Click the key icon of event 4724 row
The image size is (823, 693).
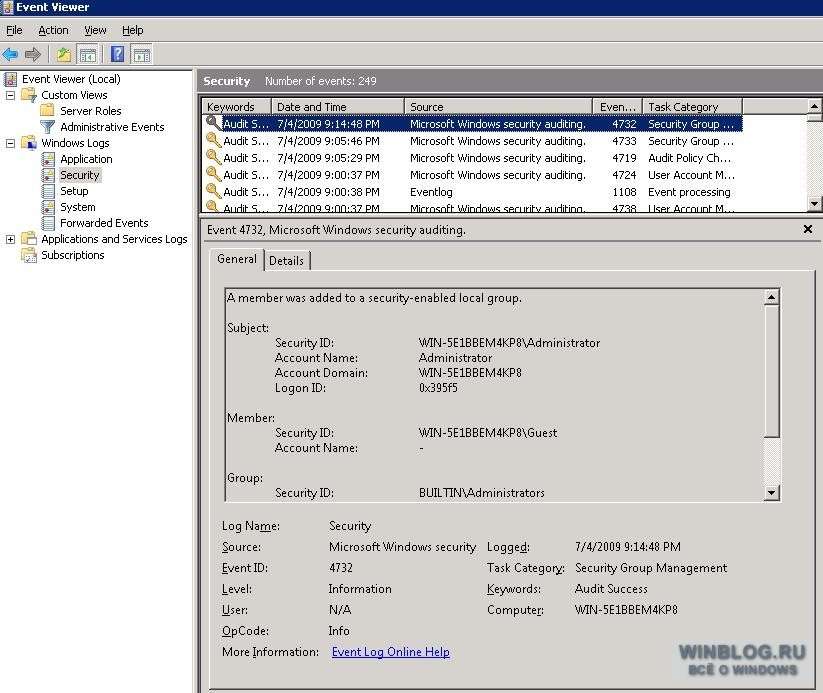click(213, 174)
